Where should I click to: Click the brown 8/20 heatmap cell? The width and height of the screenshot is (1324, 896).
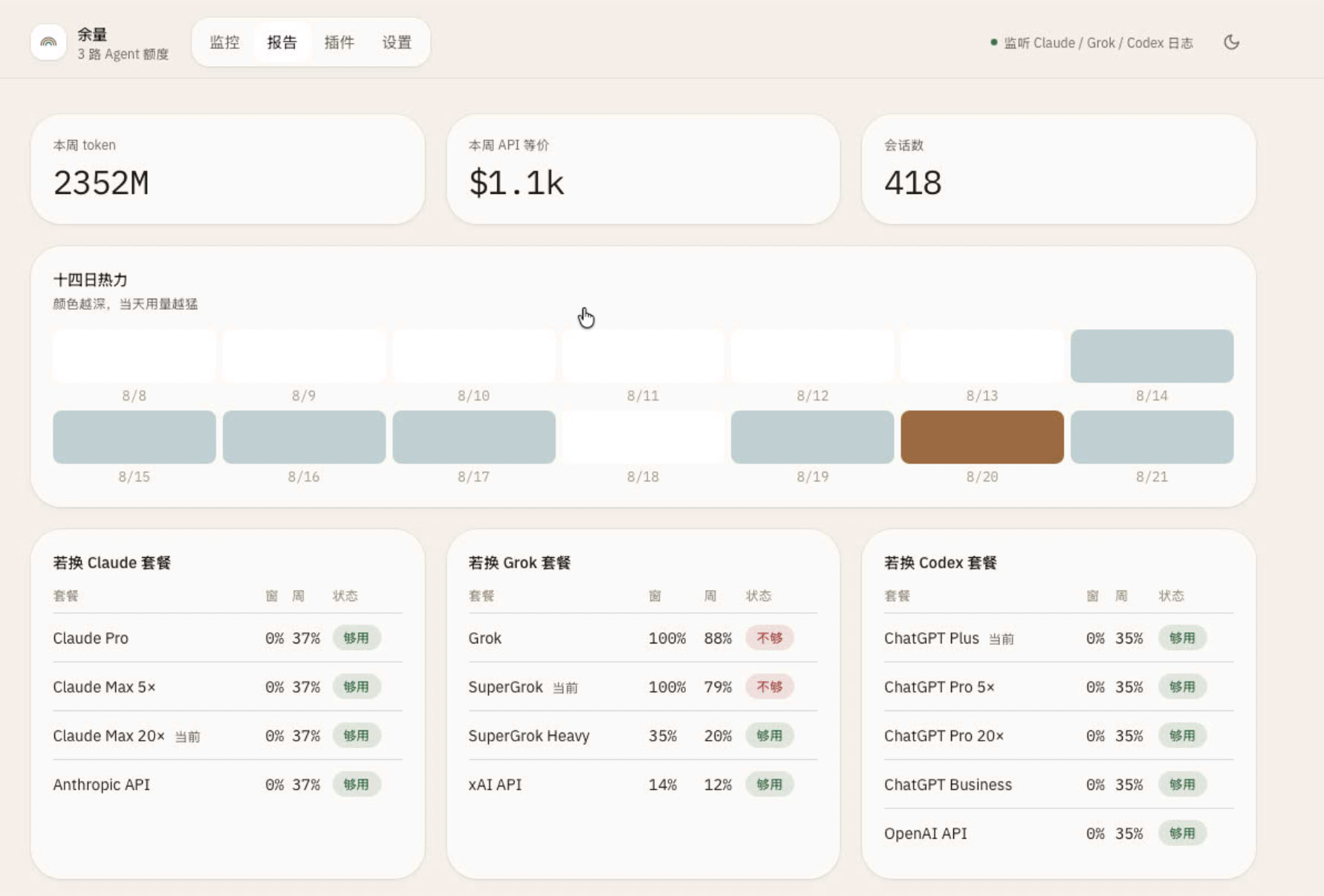(x=982, y=437)
